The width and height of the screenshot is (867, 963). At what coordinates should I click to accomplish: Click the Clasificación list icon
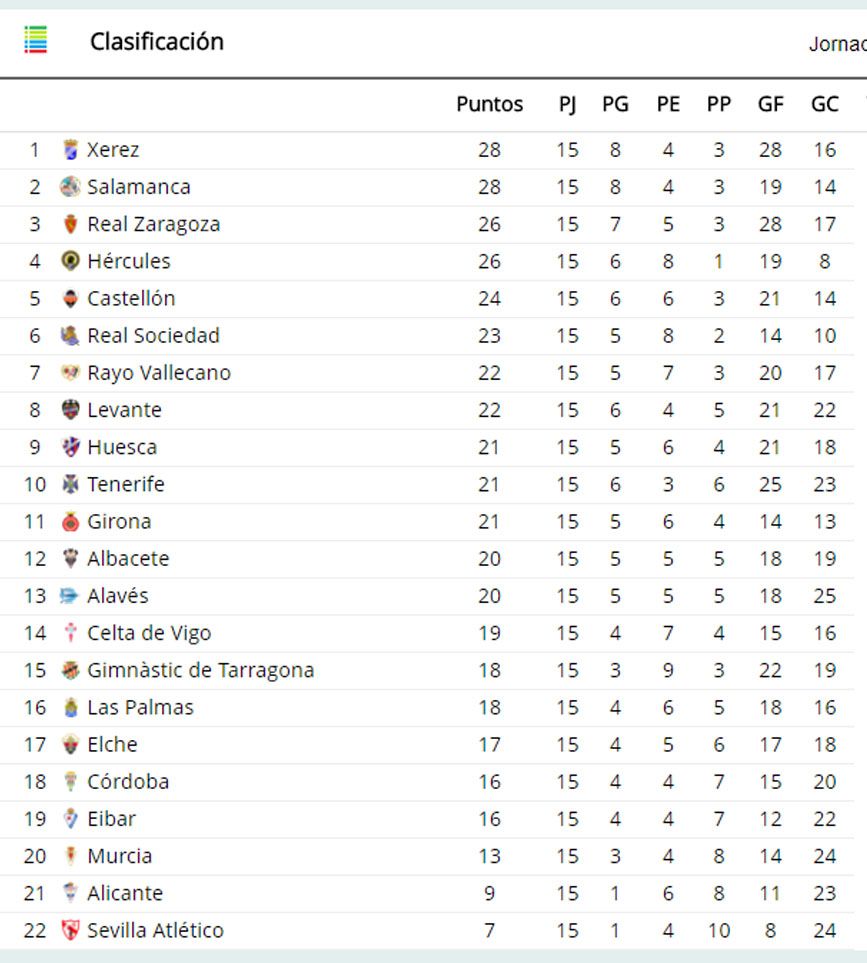pos(36,41)
